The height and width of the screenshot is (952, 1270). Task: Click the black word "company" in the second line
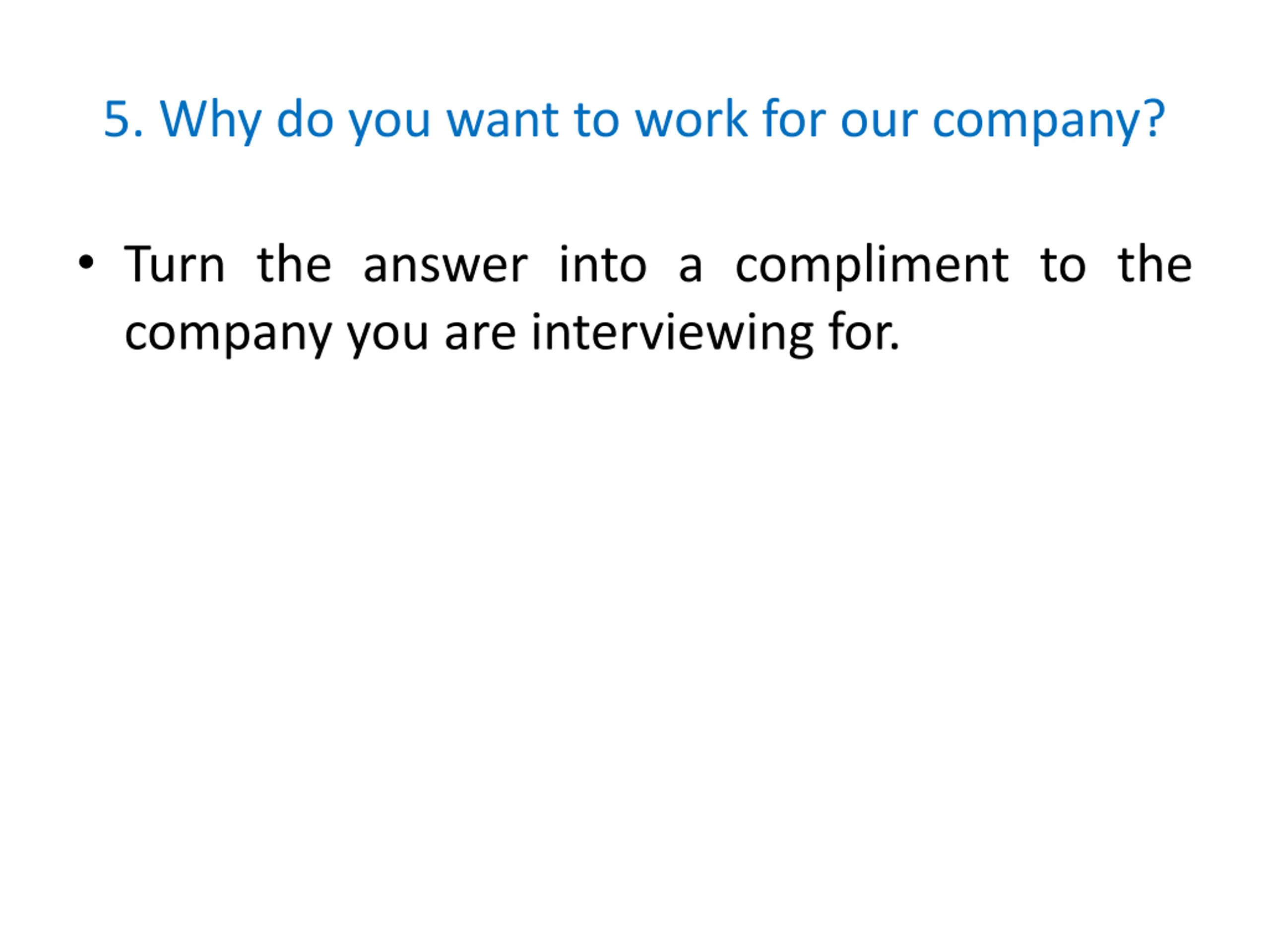click(x=228, y=335)
